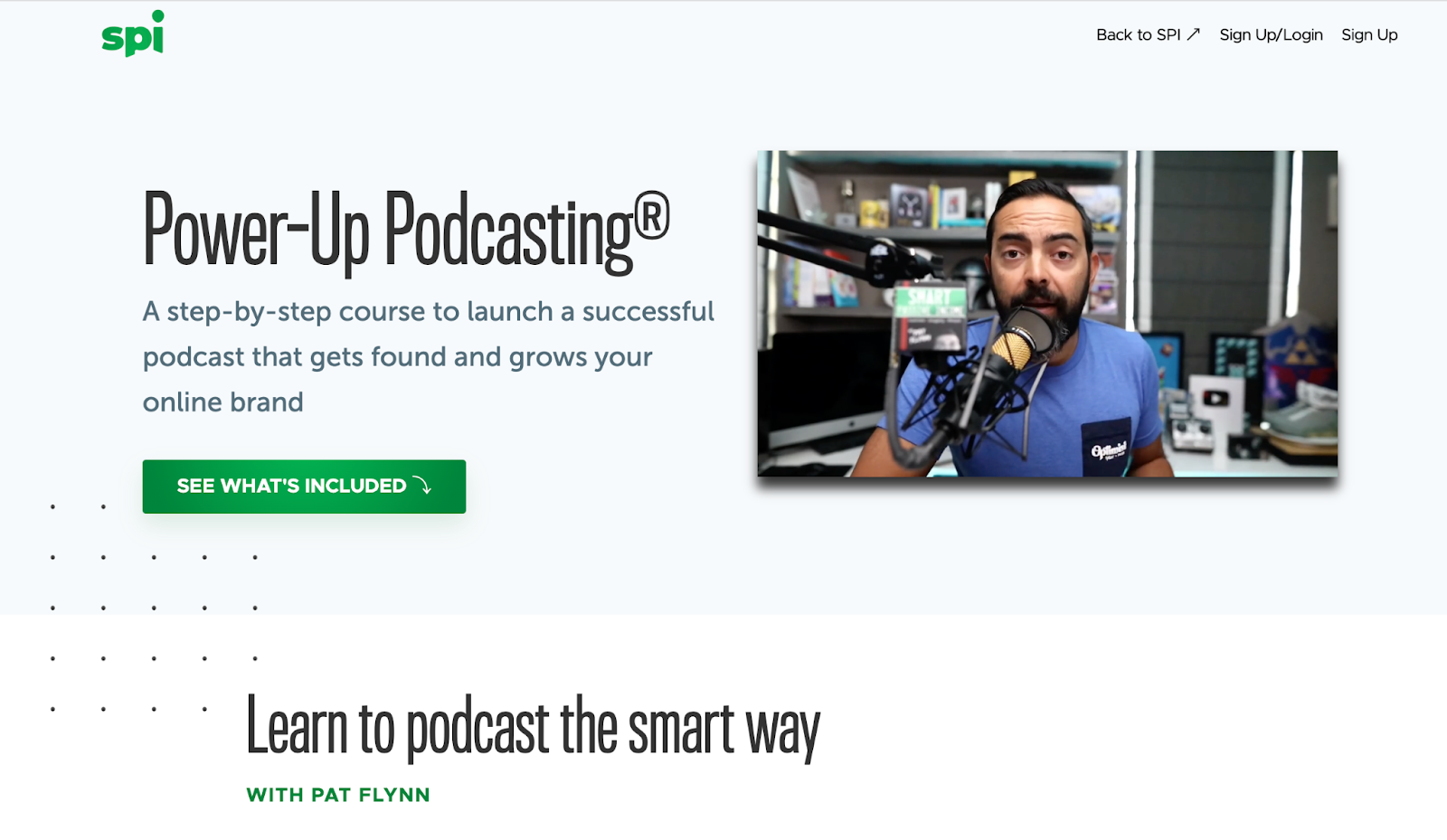Play the Pat Flynn course video
The height and width of the screenshot is (840, 1447).
[x=1046, y=315]
